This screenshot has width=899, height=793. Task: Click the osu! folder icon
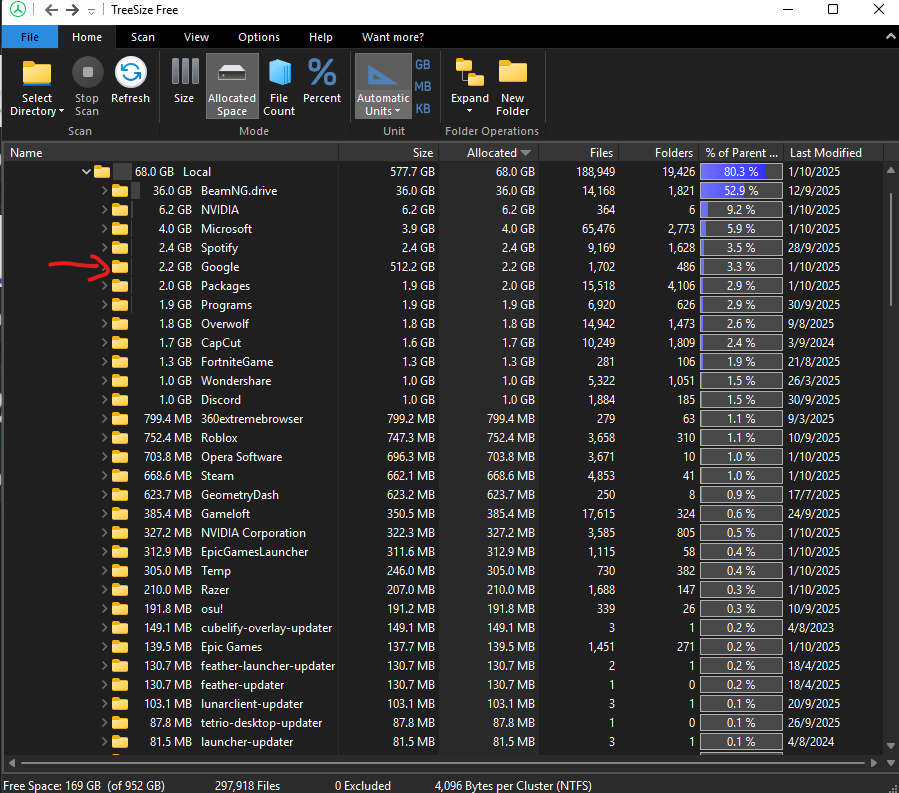120,608
